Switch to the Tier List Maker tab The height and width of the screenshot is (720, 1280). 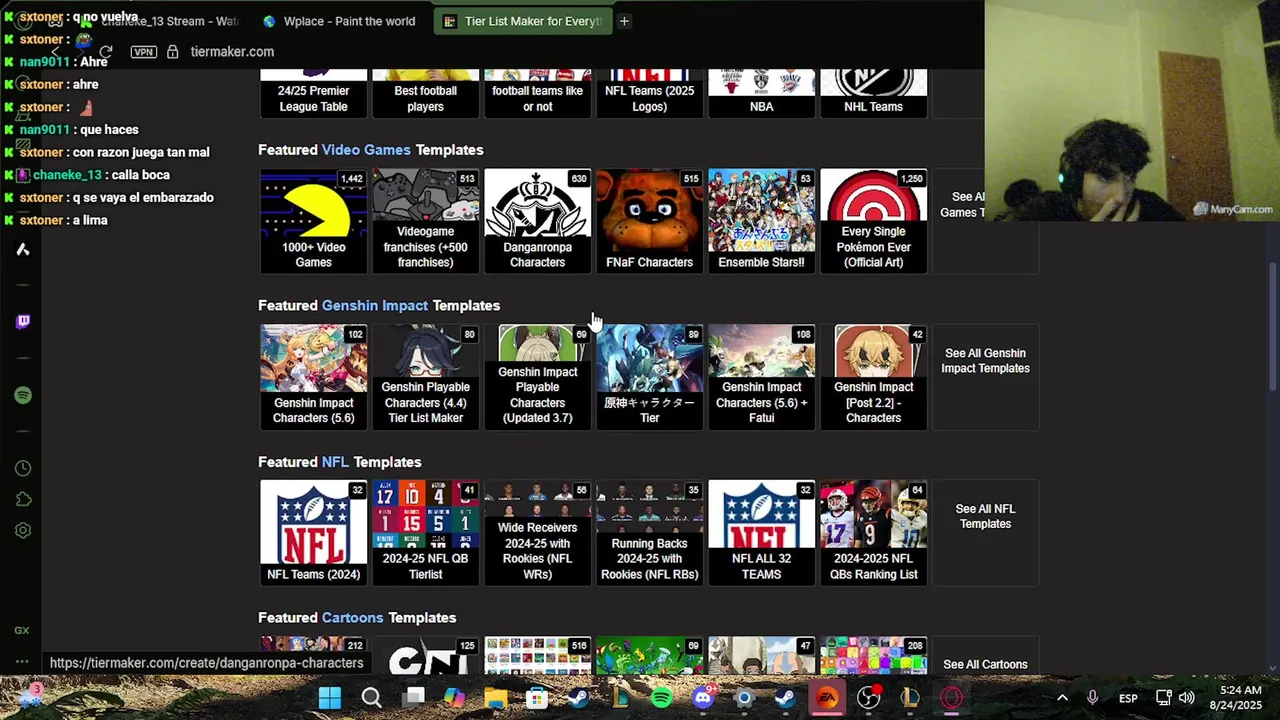coord(521,21)
